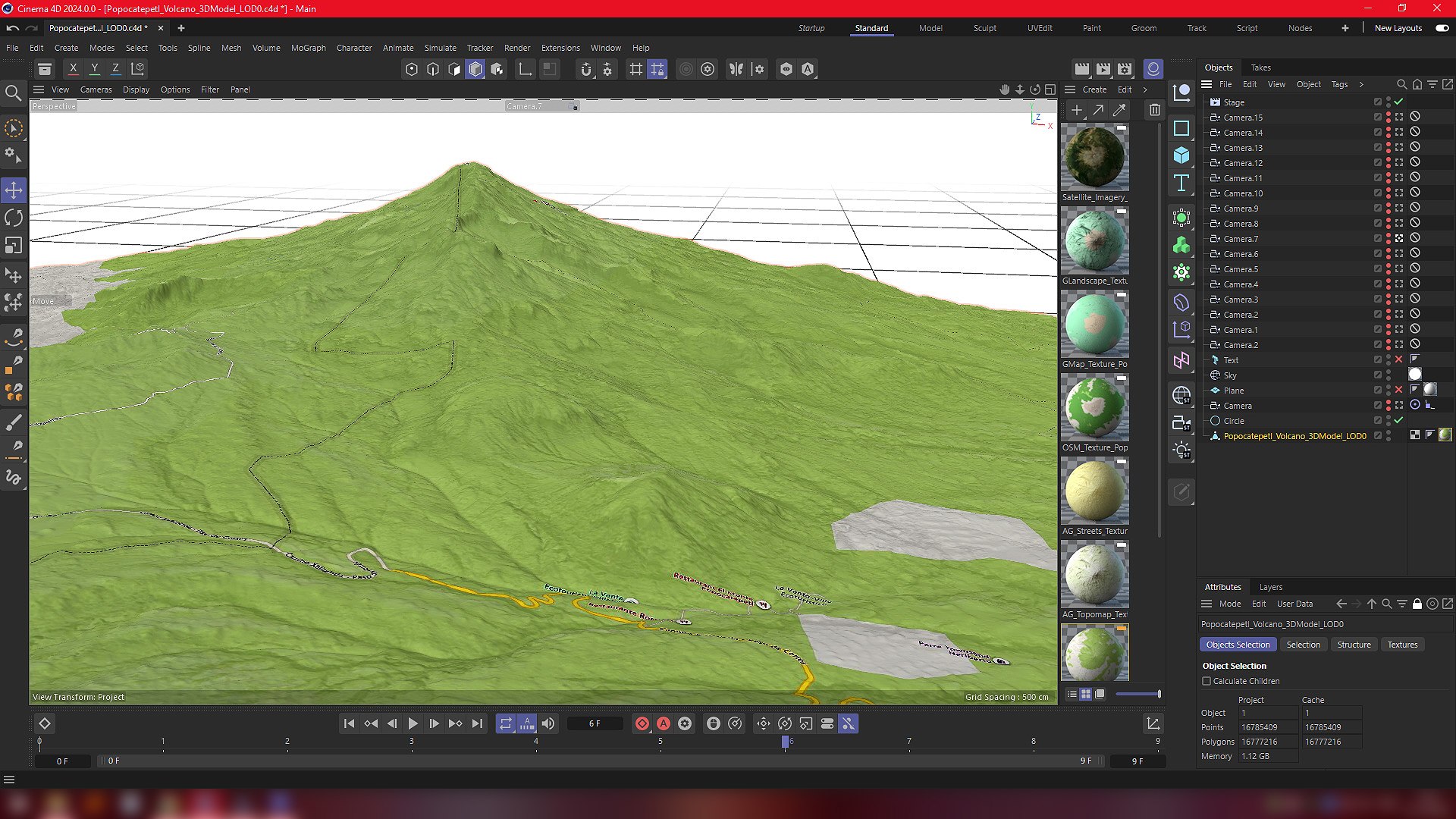Click the Cube primitive icon
1456x819 pixels.
click(1181, 155)
